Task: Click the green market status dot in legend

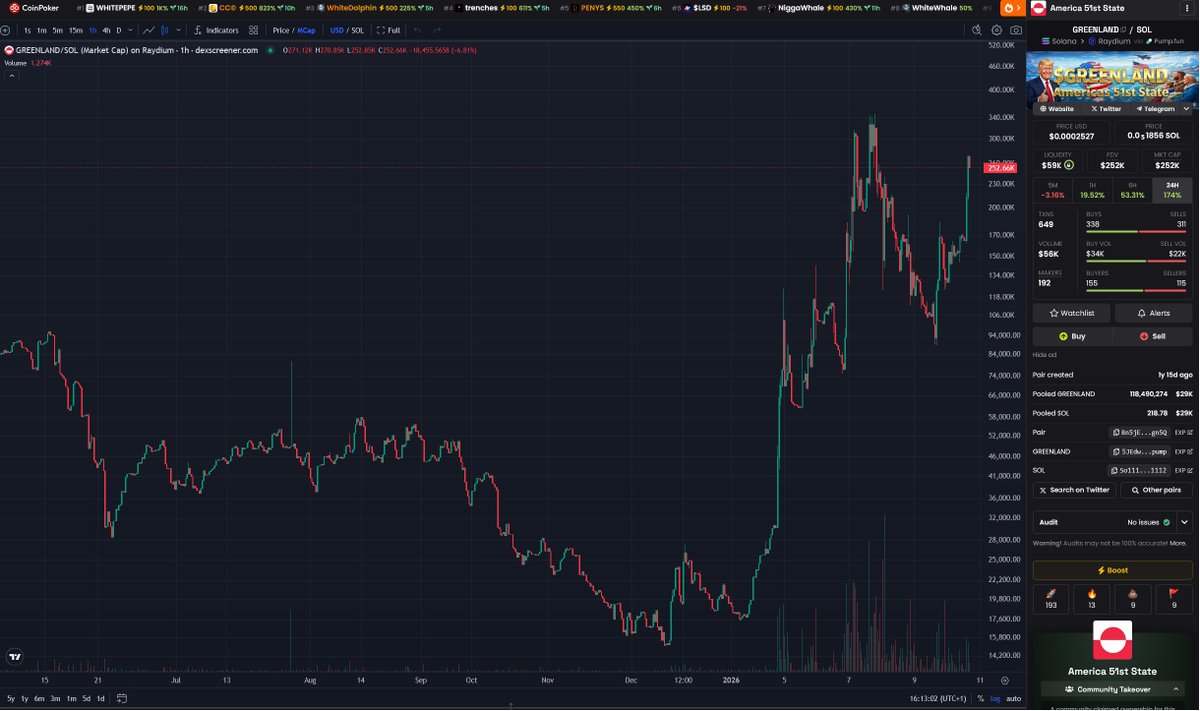Action: point(270,49)
